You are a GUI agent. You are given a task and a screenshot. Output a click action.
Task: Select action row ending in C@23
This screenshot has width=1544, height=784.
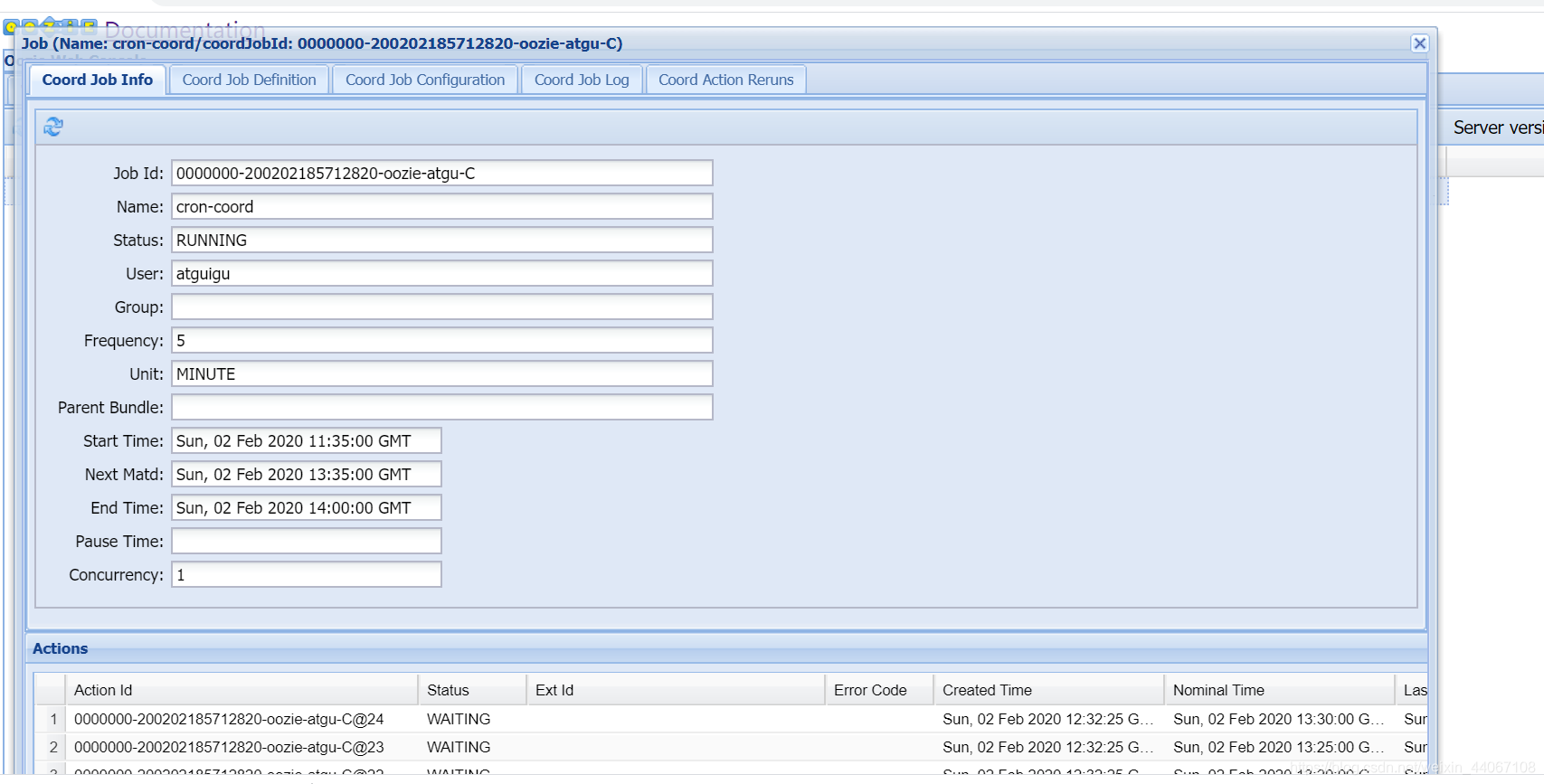731,747
